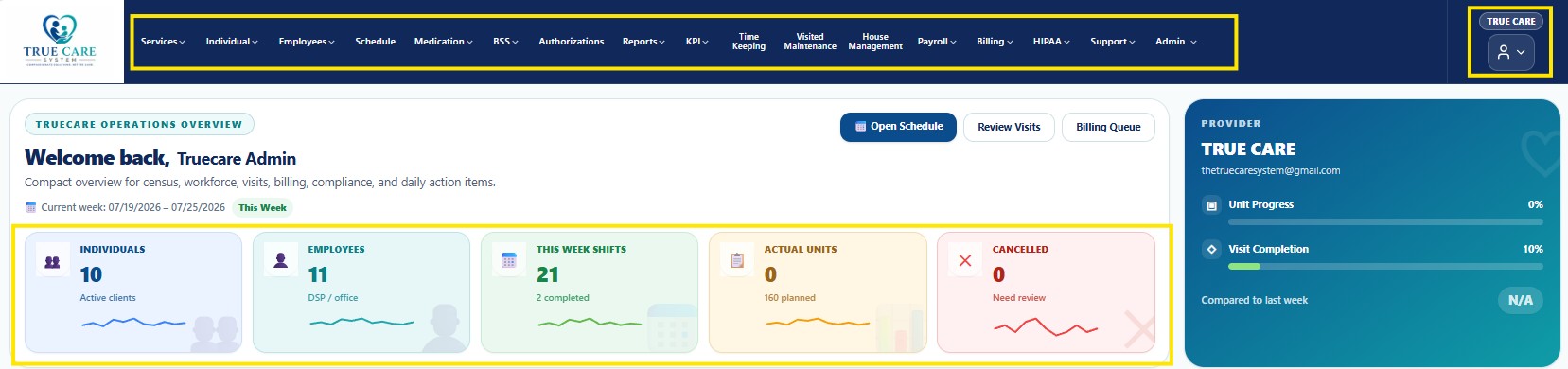Click the Individuals card people icon

click(x=52, y=261)
